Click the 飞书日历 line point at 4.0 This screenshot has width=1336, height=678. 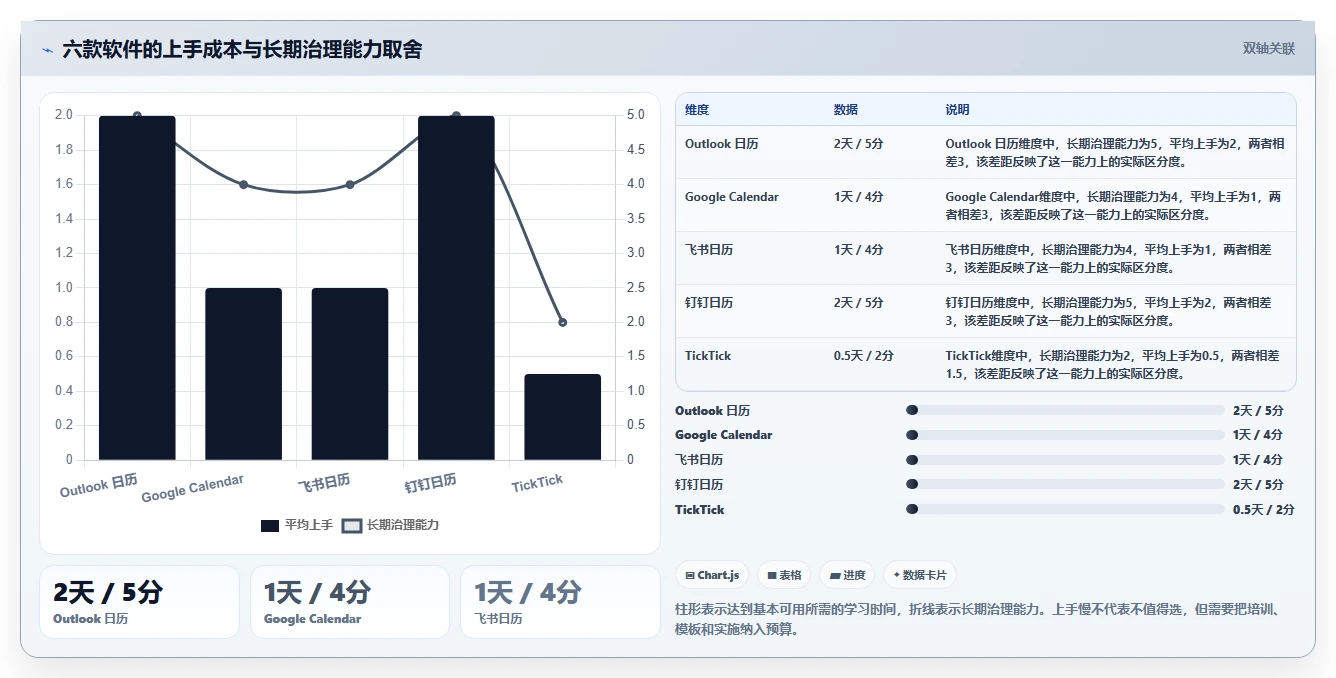pos(350,184)
